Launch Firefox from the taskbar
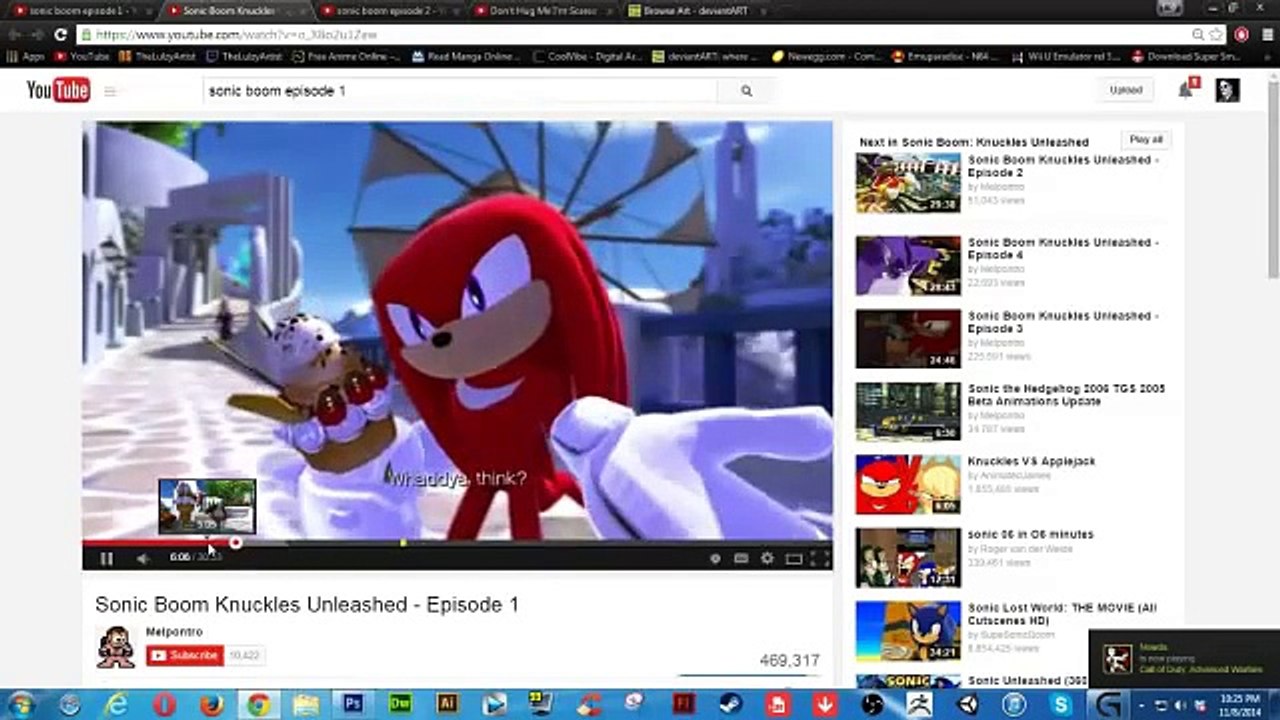This screenshot has height=720, width=1280. click(x=211, y=704)
